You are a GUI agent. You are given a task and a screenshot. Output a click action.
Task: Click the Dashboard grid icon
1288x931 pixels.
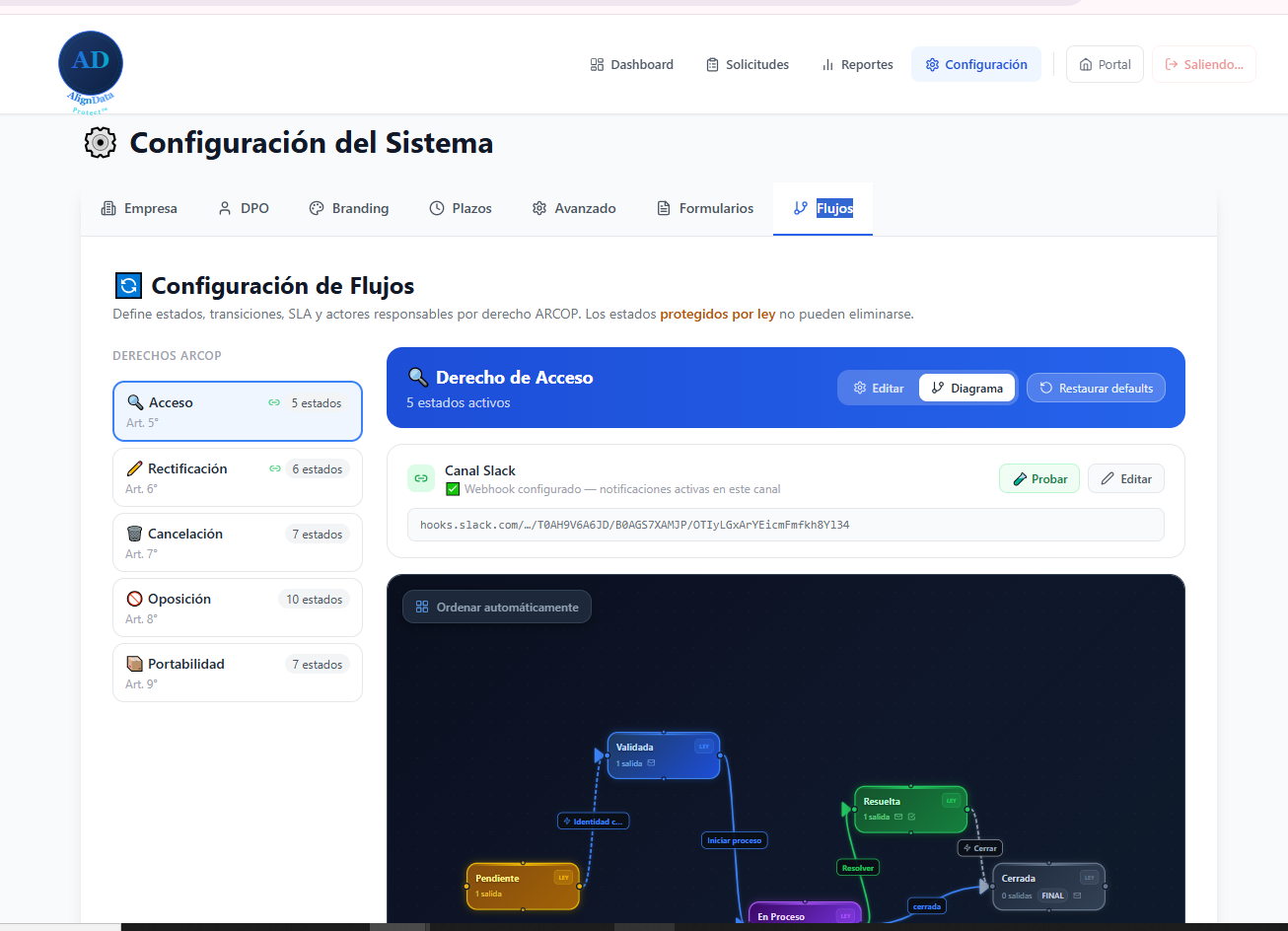point(597,64)
